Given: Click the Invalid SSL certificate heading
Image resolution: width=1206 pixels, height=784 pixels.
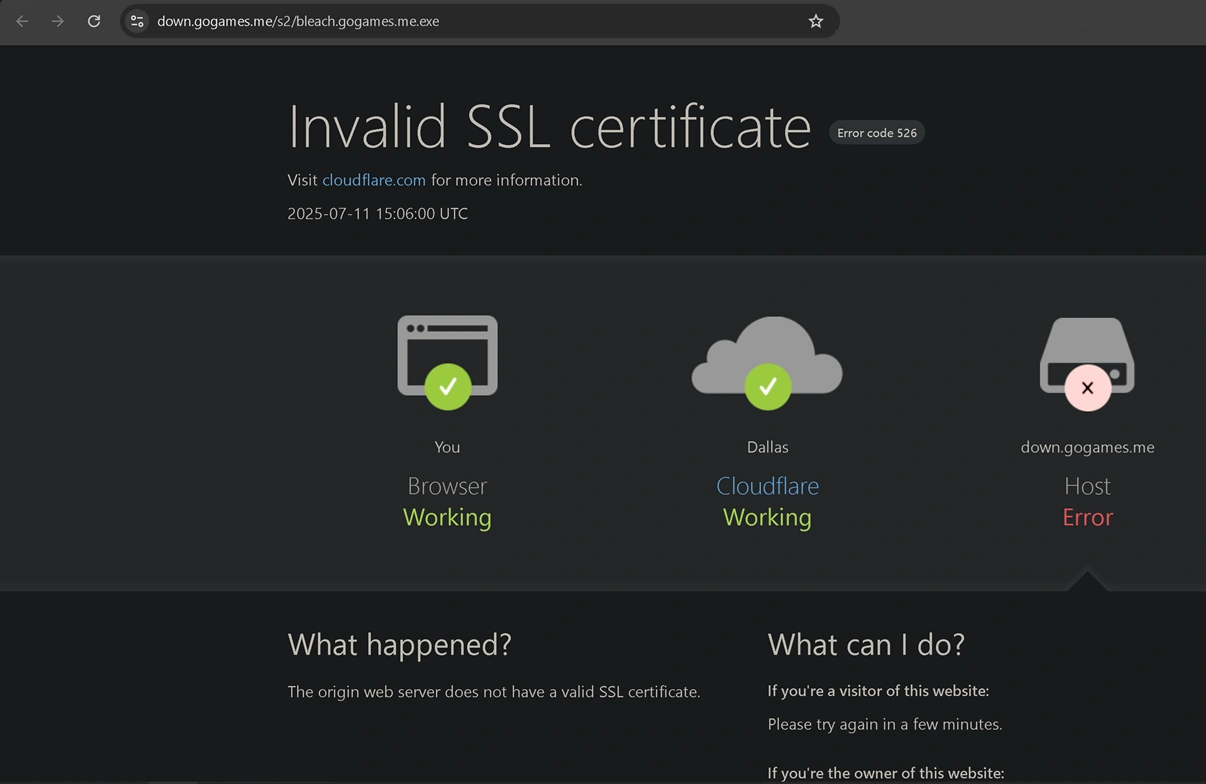Looking at the screenshot, I should (x=549, y=126).
